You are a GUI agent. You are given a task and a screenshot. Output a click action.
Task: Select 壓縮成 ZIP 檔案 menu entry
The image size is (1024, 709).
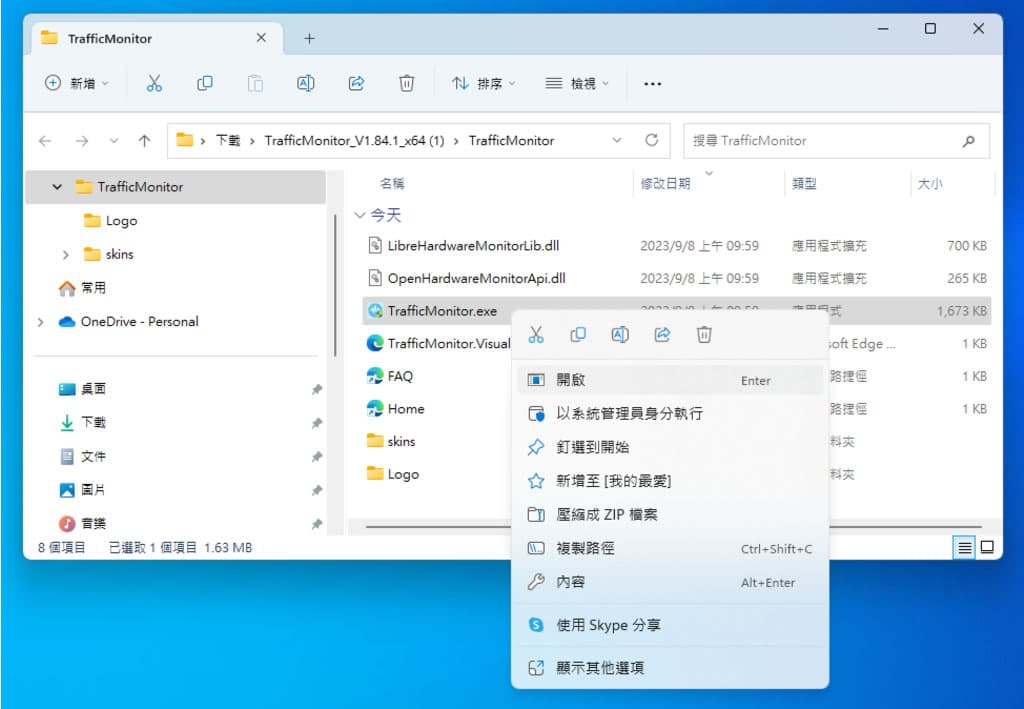click(x=670, y=514)
